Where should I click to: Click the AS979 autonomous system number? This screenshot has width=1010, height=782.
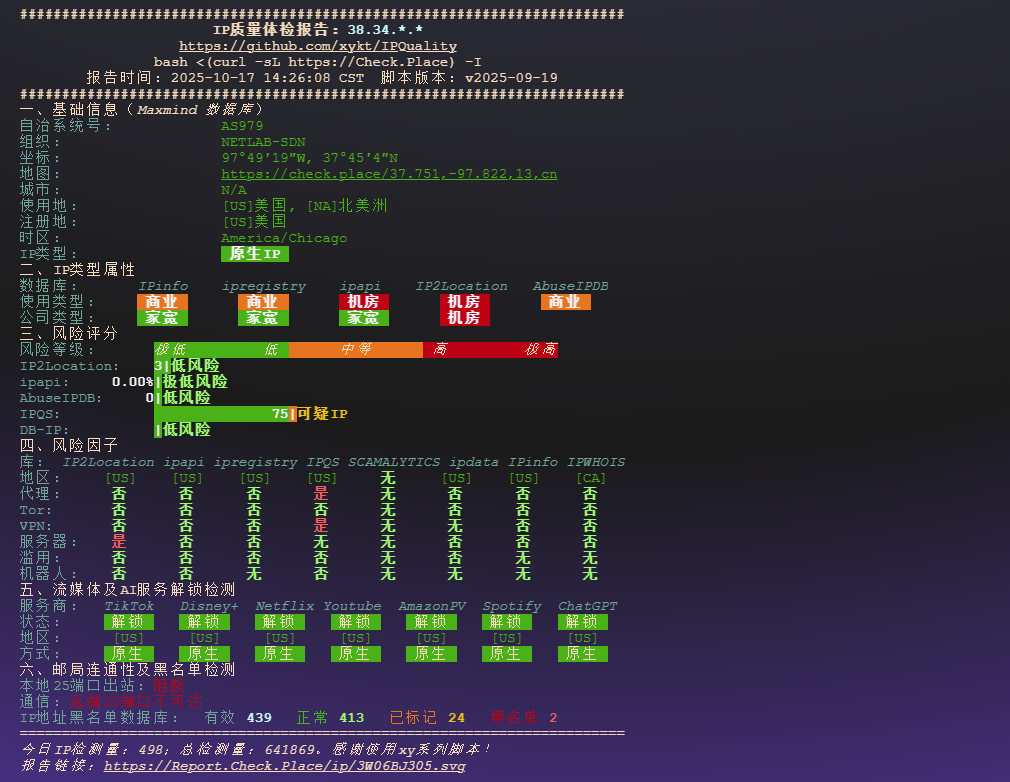click(242, 126)
